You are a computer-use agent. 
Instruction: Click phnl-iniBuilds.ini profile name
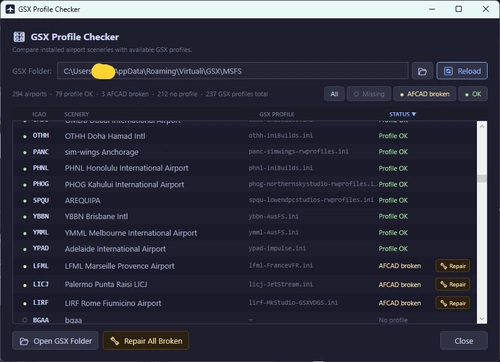click(281, 168)
